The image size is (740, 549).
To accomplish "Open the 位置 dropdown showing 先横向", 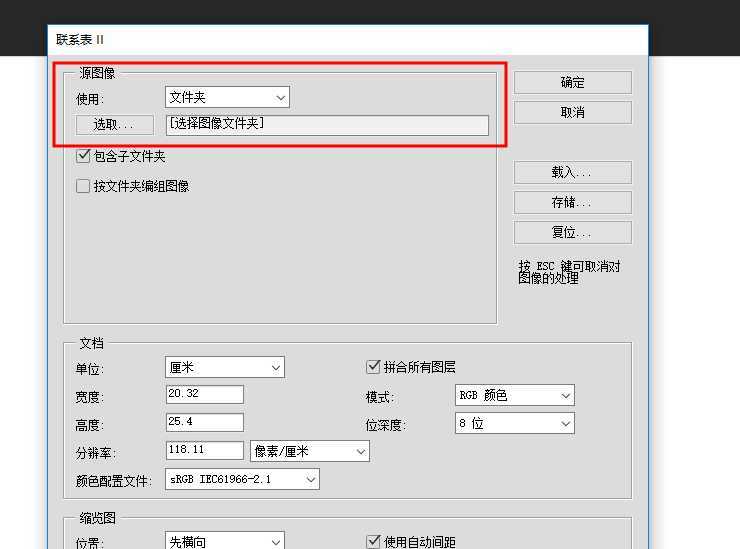I will pos(225,541).
